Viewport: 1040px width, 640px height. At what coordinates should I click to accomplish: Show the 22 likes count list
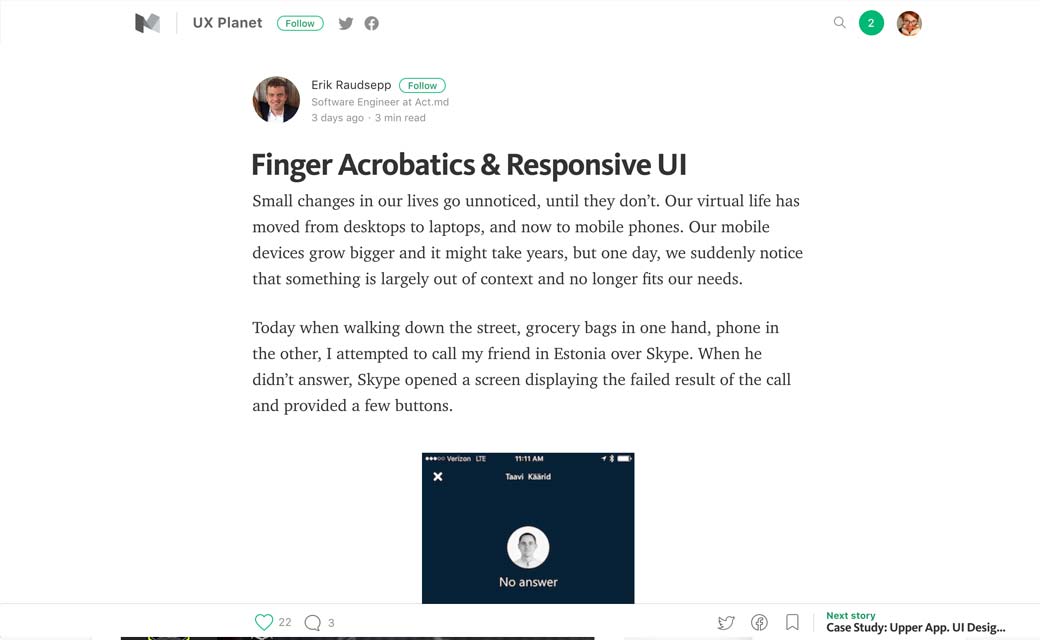(285, 622)
